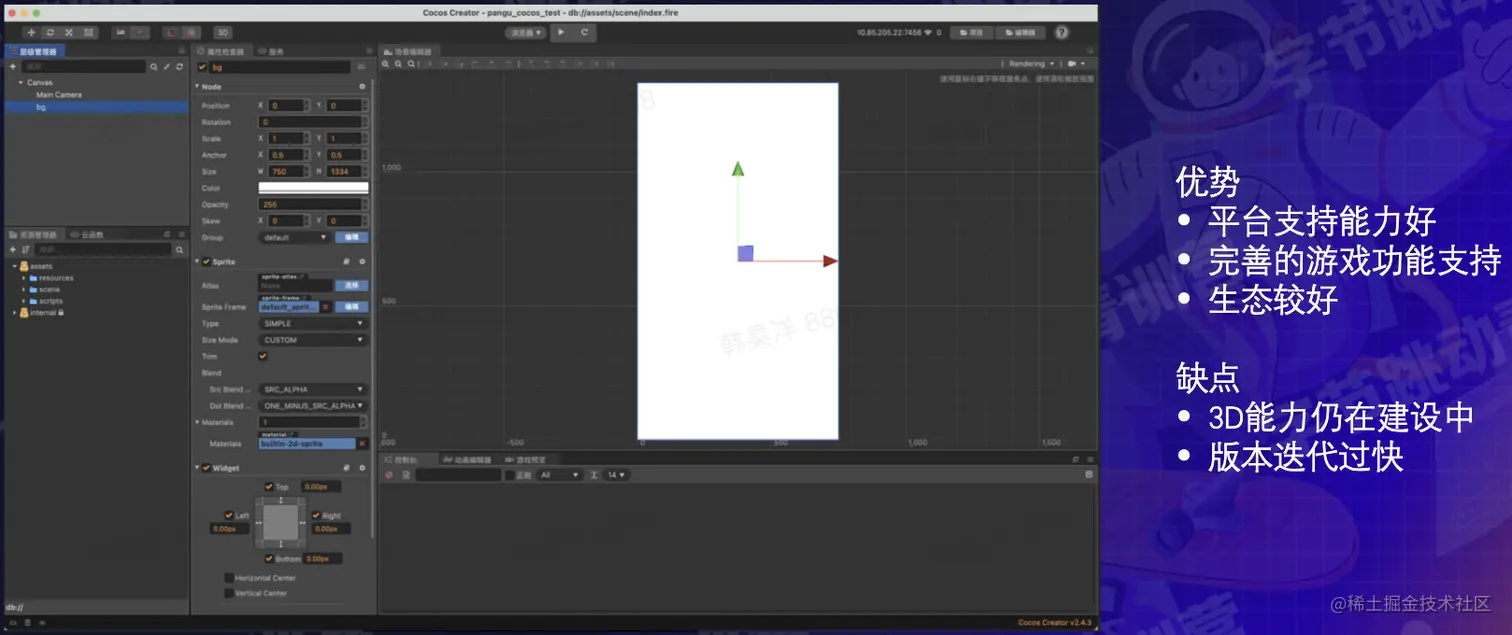The height and width of the screenshot is (635, 1512).
Task: Click the hierarchy search input field
Action: point(84,67)
